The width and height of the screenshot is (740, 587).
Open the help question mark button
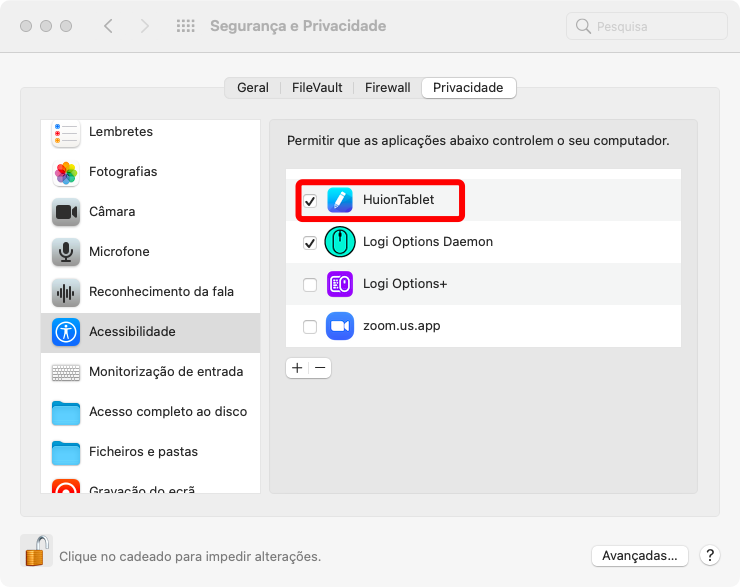709,555
